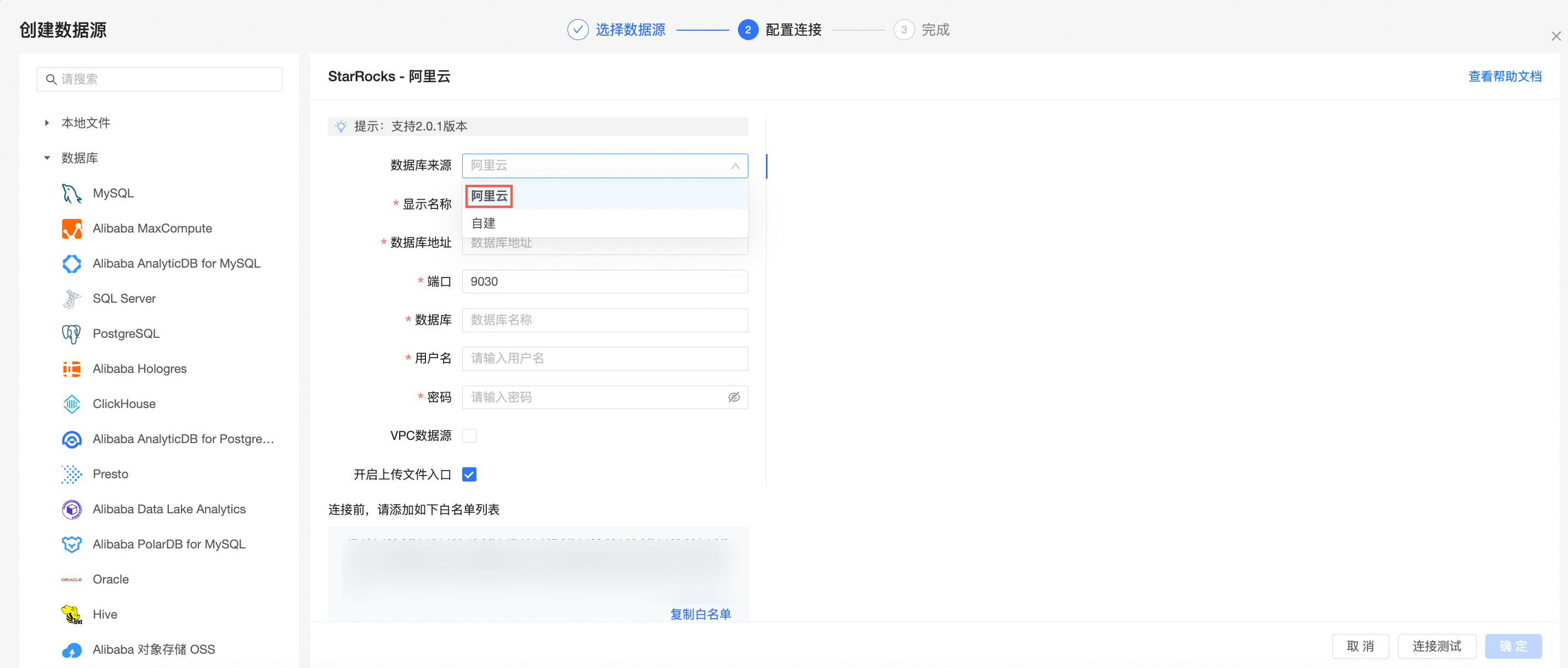This screenshot has height=668, width=1568.
Task: Click the SQL Server icon
Action: (72, 299)
